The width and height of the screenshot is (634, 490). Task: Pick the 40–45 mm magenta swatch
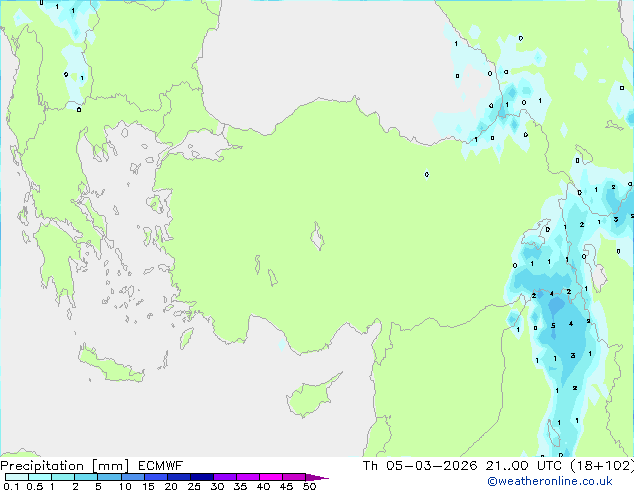point(271,477)
